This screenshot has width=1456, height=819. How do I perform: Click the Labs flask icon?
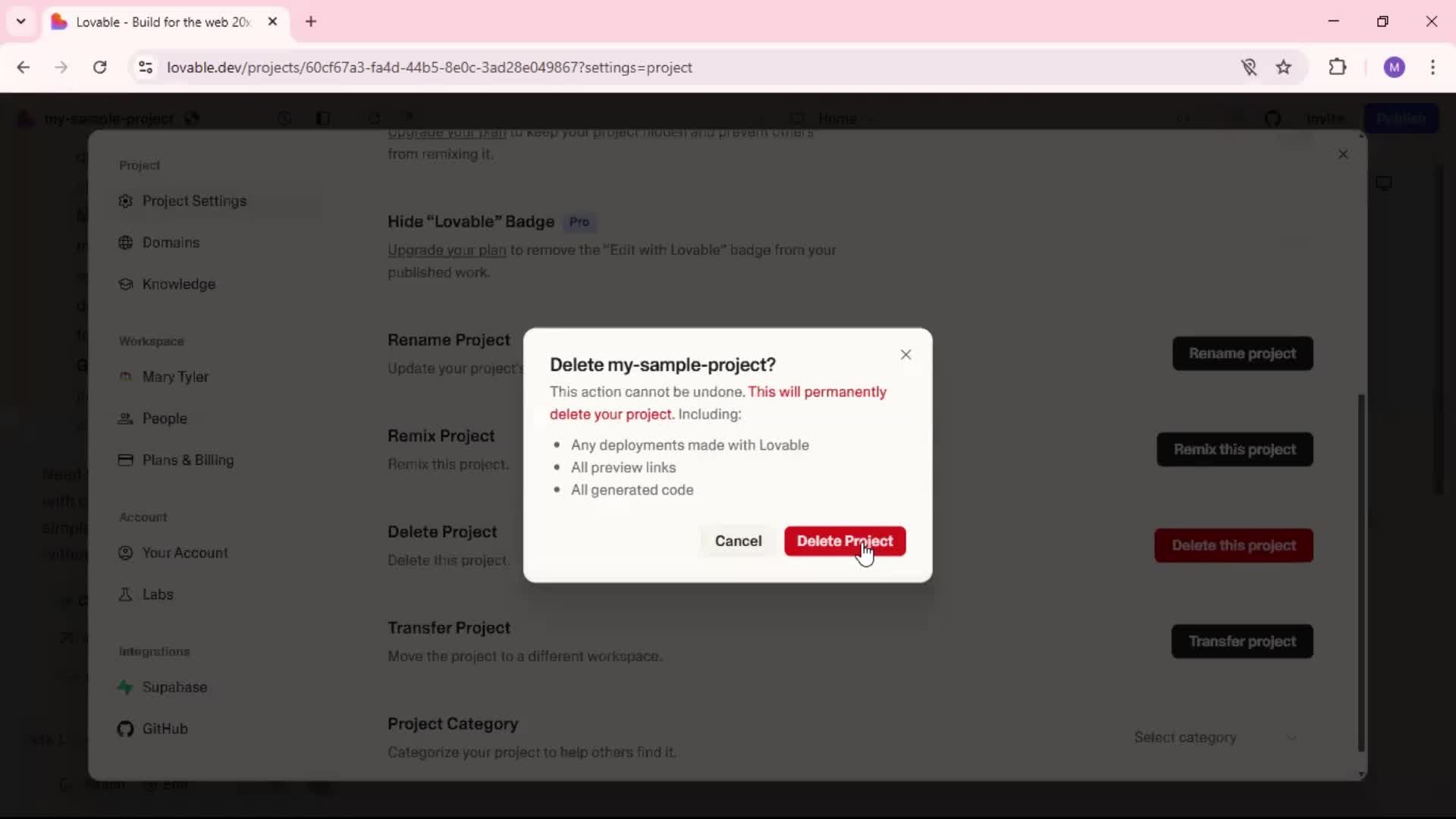click(x=126, y=595)
